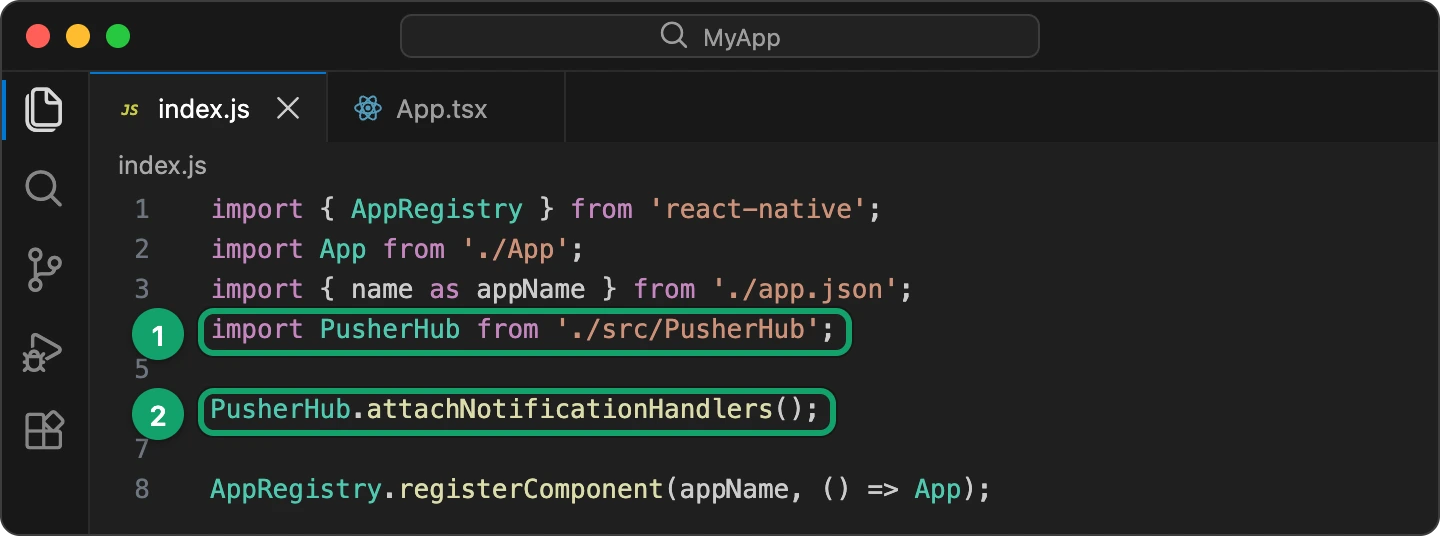Click line number 2 in gutter
The width and height of the screenshot is (1440, 536).
(141, 249)
